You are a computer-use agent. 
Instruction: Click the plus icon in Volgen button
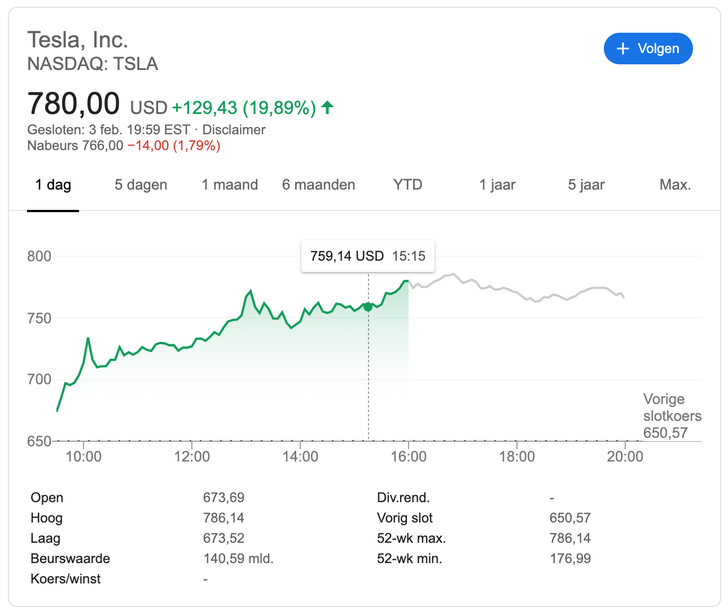tap(623, 48)
